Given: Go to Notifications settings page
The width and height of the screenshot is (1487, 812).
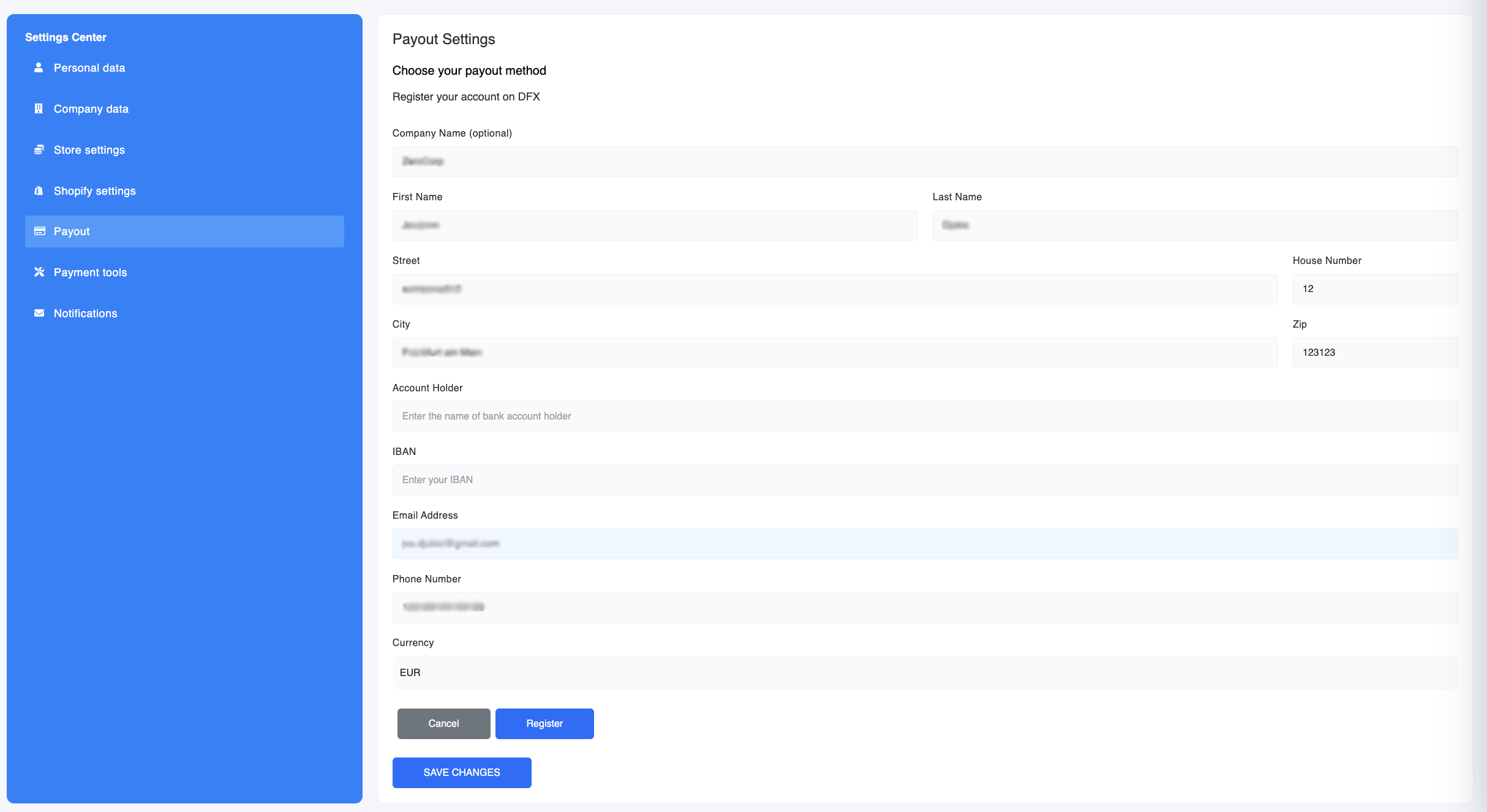Looking at the screenshot, I should [85, 314].
